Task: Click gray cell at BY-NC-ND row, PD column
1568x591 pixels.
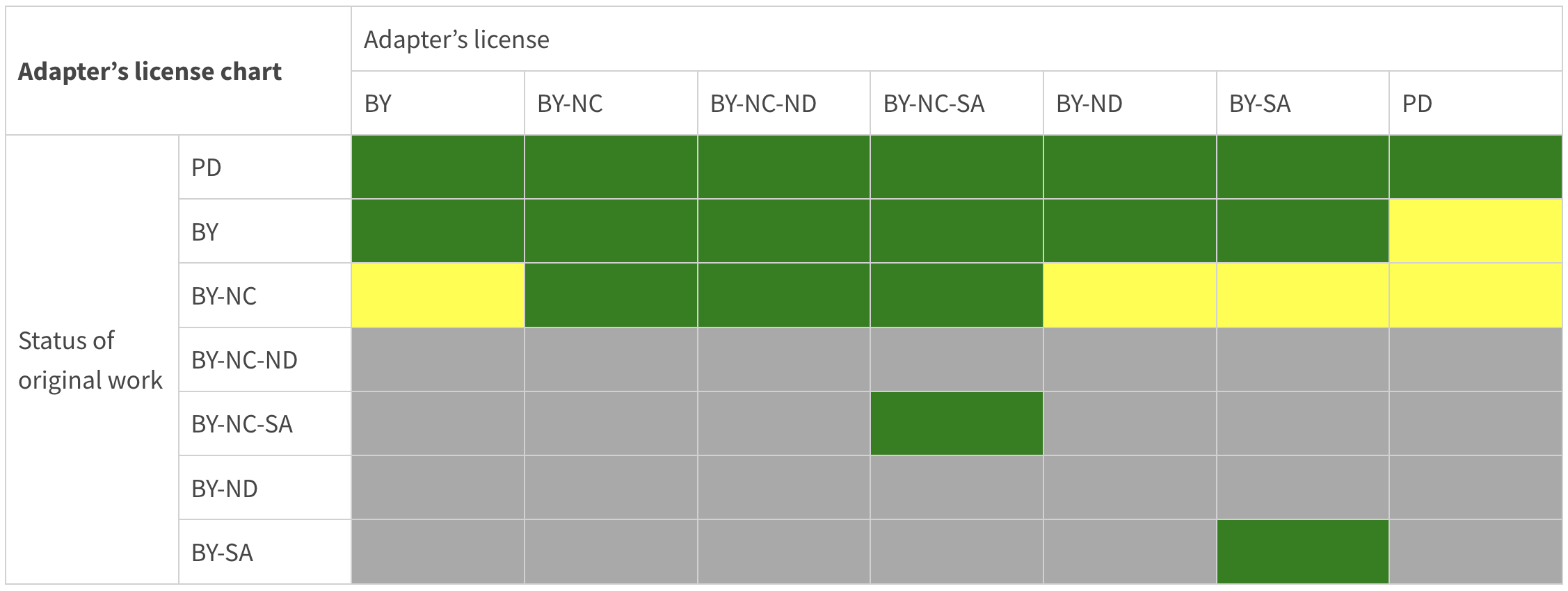Action: (1475, 359)
